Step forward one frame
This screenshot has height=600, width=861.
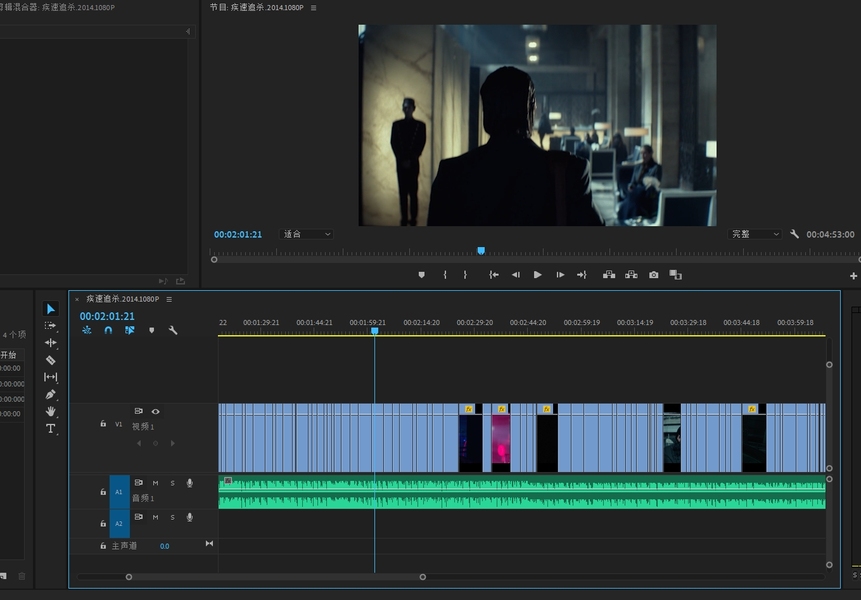tap(560, 274)
